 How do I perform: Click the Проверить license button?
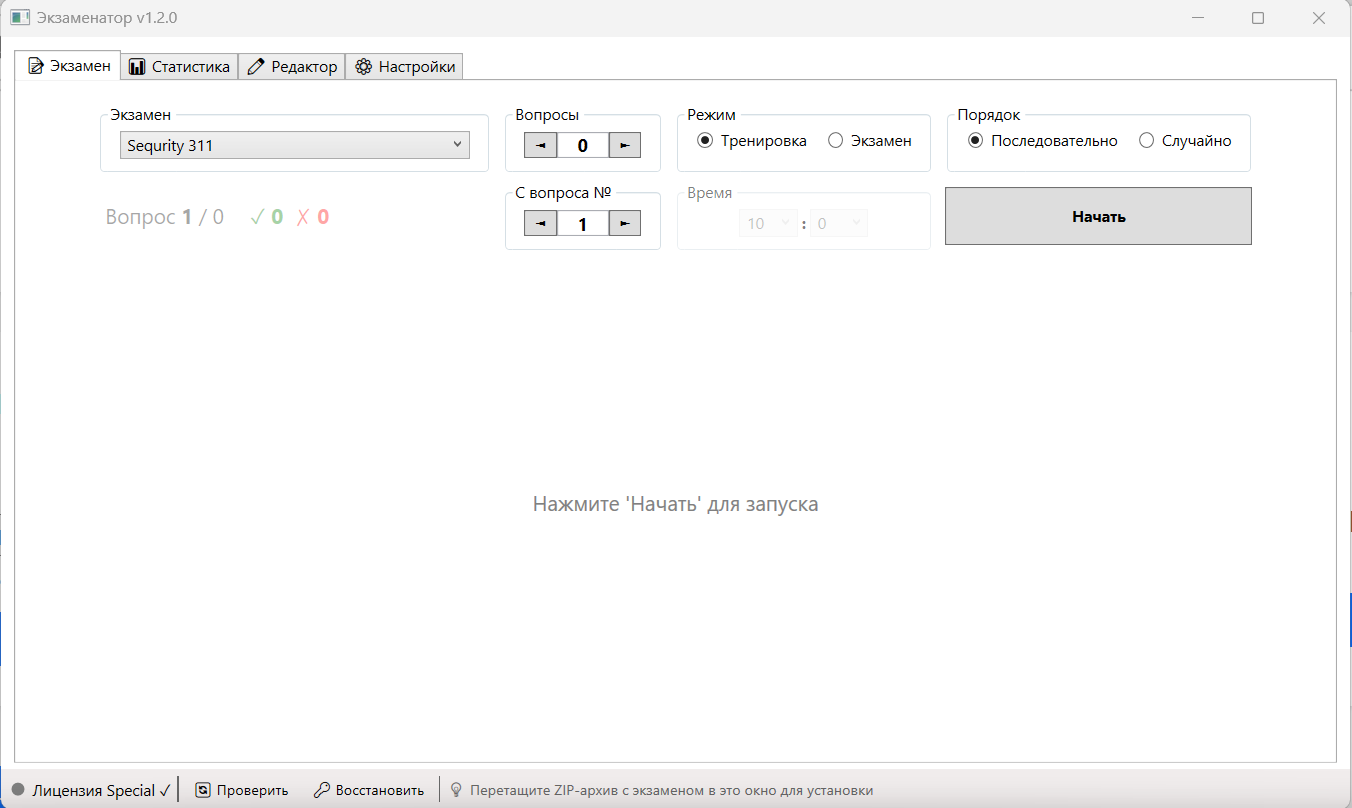tap(241, 790)
